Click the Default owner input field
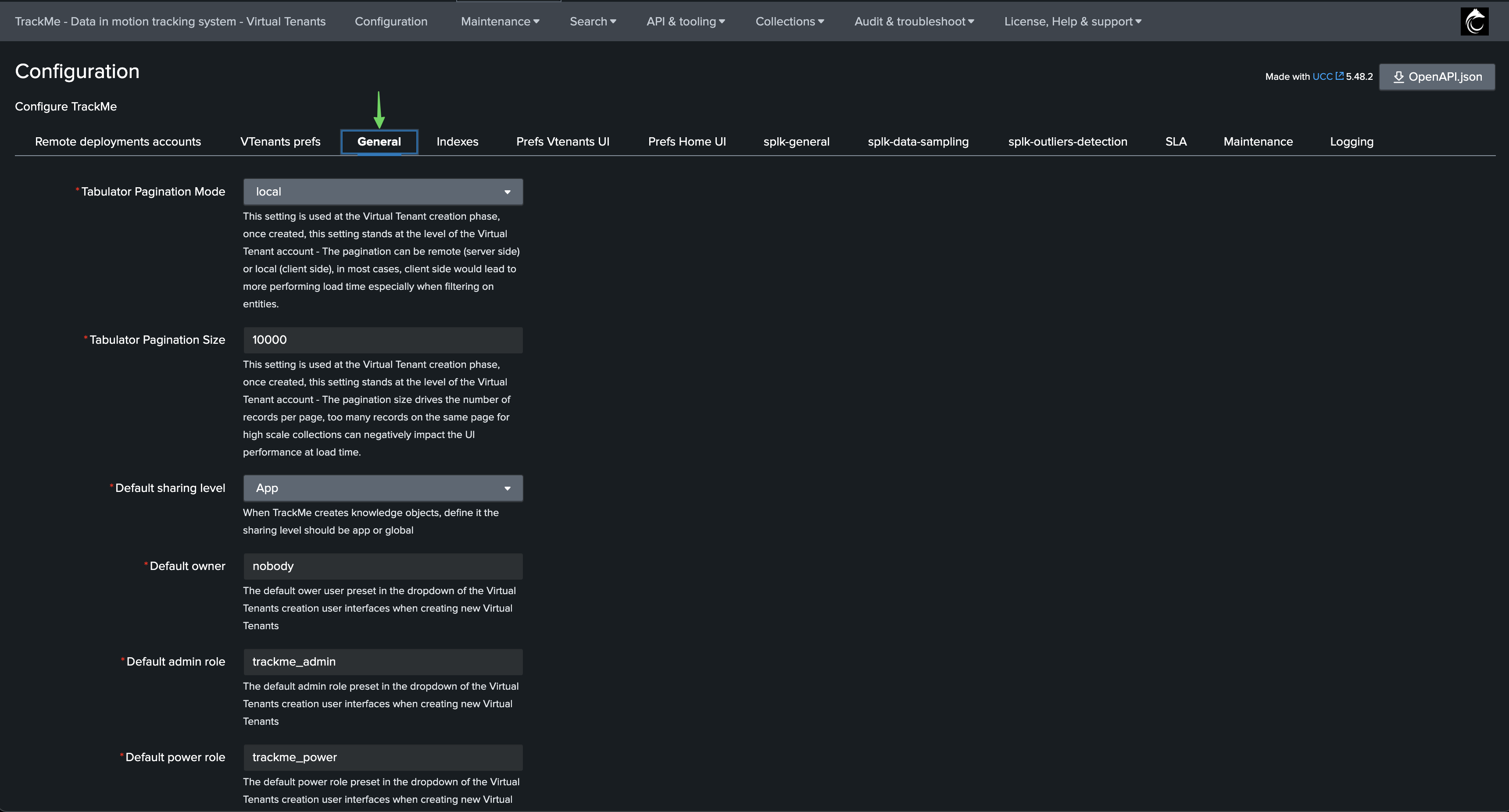 (383, 567)
